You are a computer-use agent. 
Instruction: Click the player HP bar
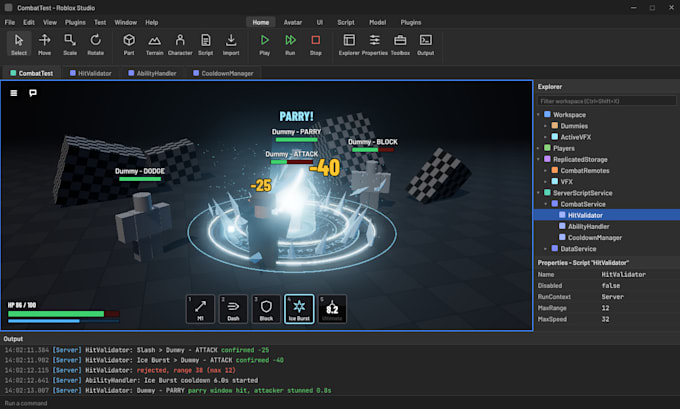pyautogui.click(x=63, y=314)
